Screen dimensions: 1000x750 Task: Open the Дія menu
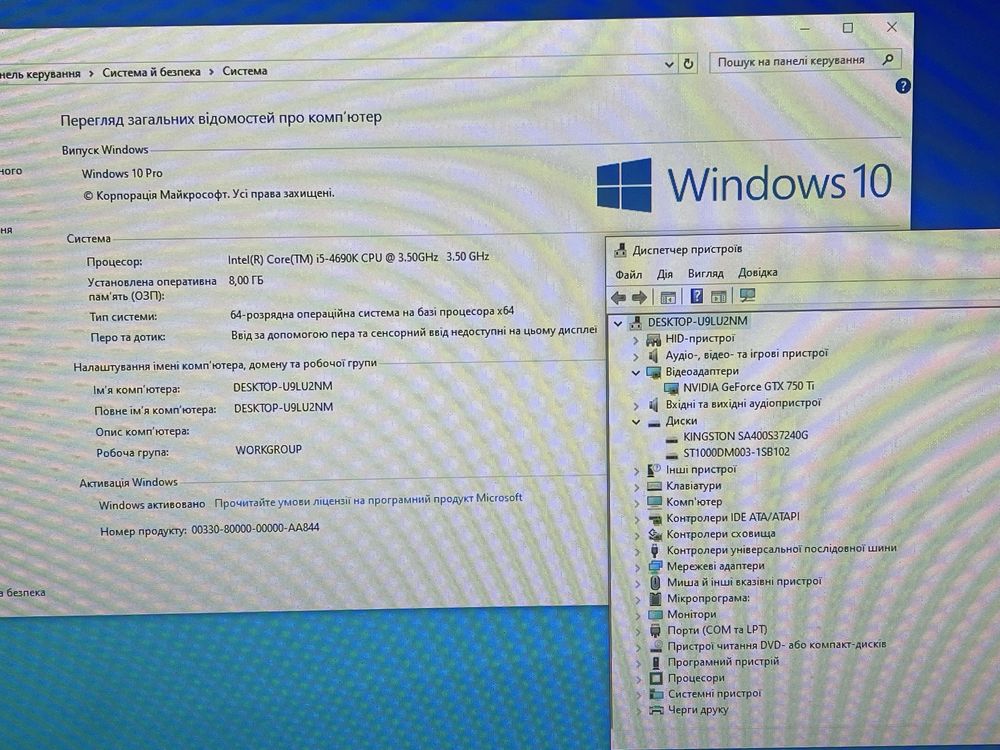665,274
